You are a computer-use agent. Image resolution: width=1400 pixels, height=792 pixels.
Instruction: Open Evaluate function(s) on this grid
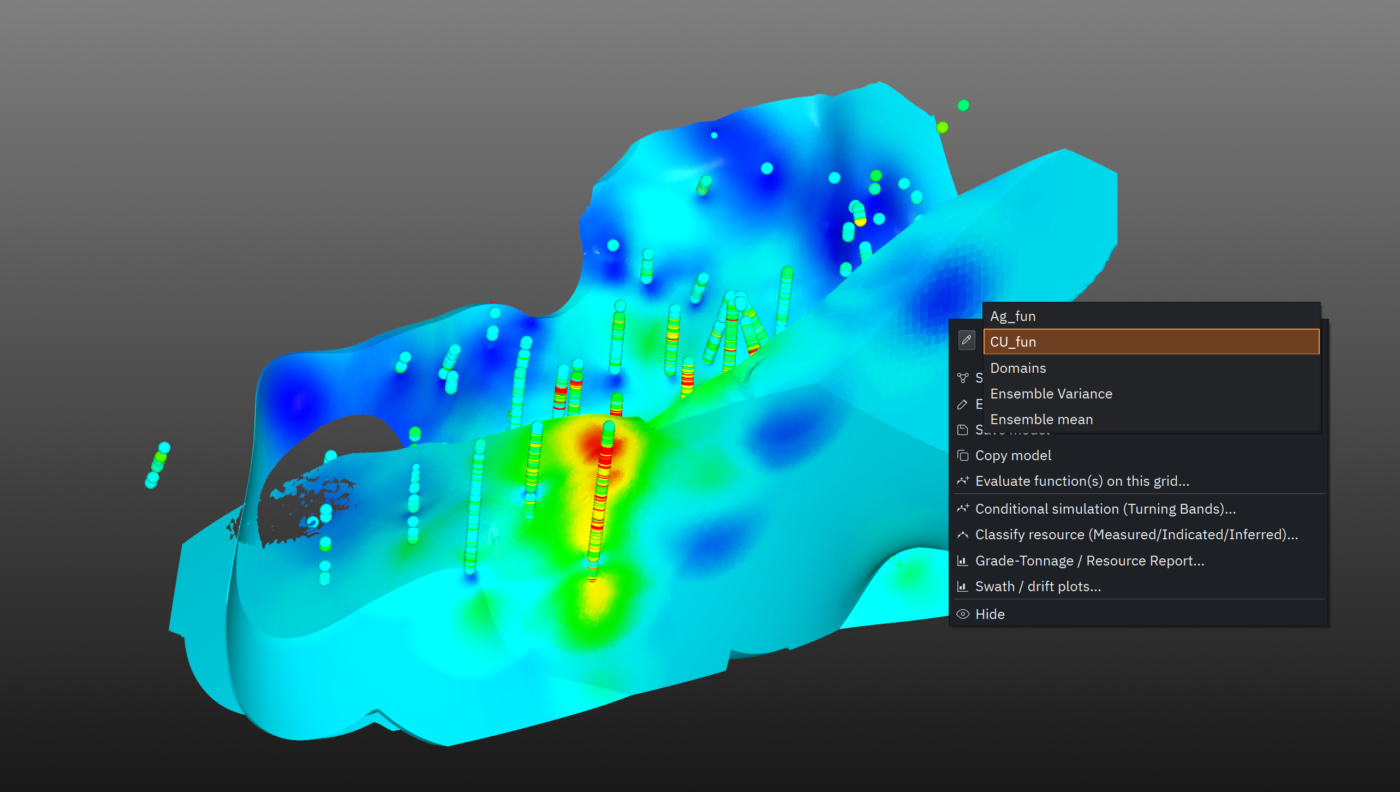1137,481
